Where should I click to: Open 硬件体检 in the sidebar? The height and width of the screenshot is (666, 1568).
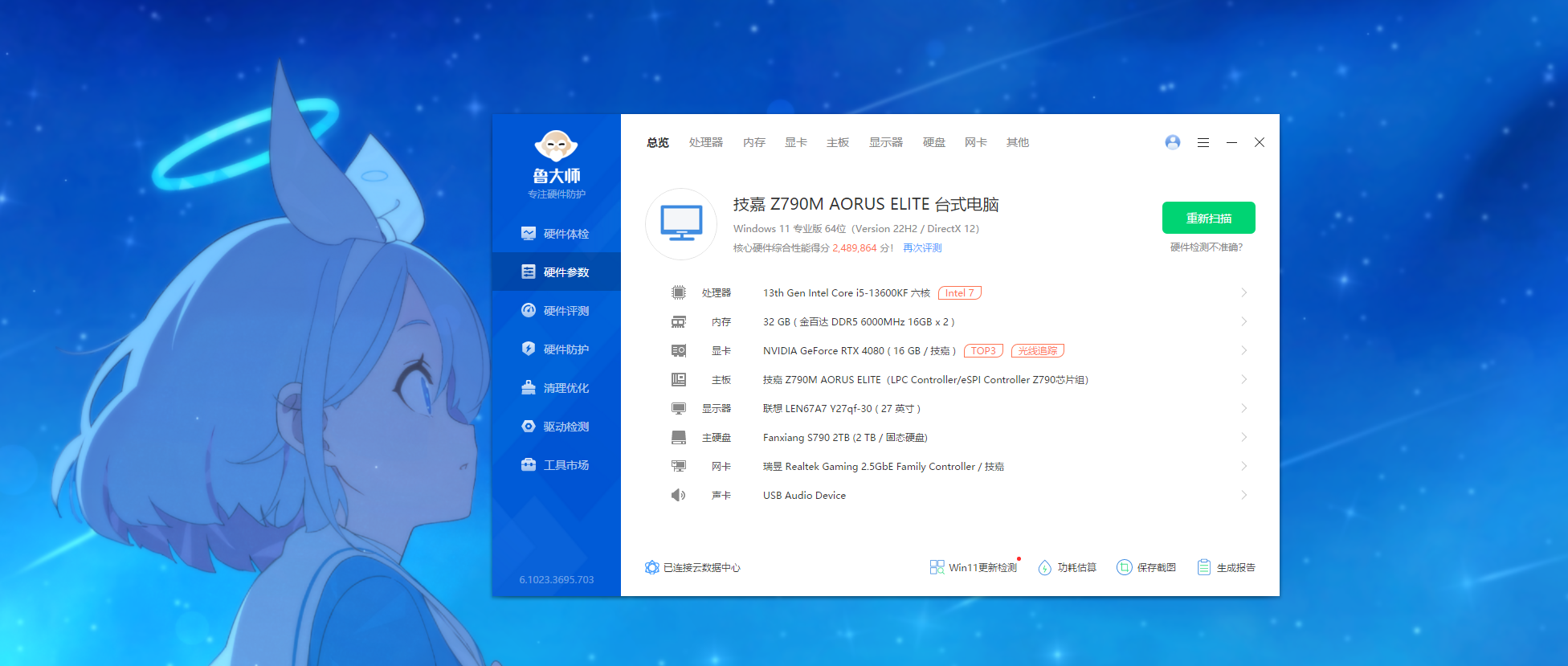click(x=556, y=234)
